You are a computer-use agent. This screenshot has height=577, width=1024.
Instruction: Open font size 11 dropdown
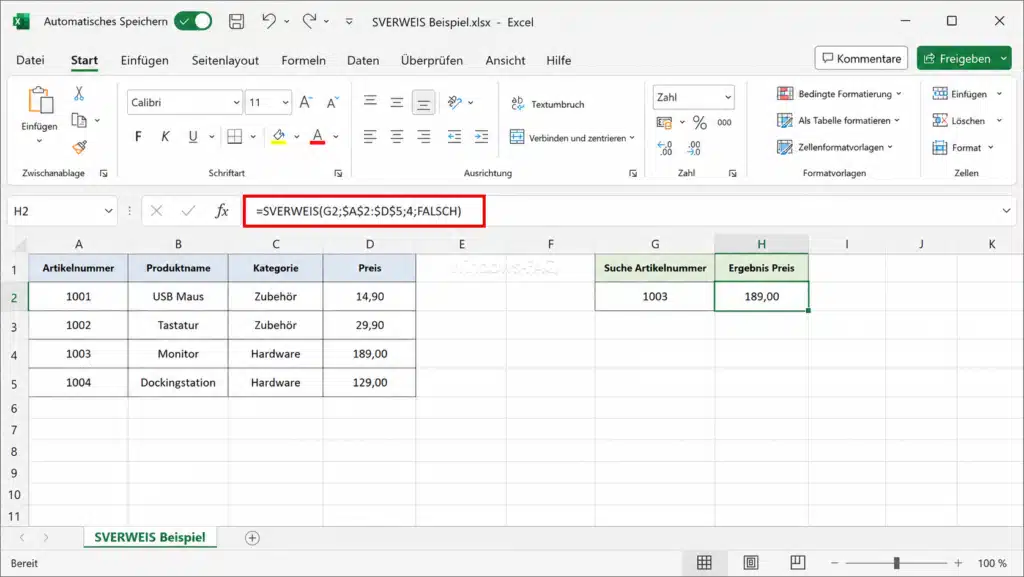pyautogui.click(x=285, y=102)
